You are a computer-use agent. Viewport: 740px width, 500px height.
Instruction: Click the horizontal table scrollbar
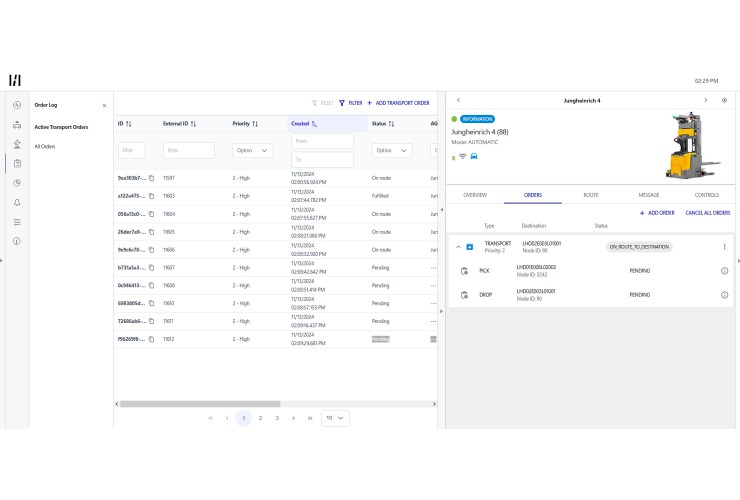200,404
